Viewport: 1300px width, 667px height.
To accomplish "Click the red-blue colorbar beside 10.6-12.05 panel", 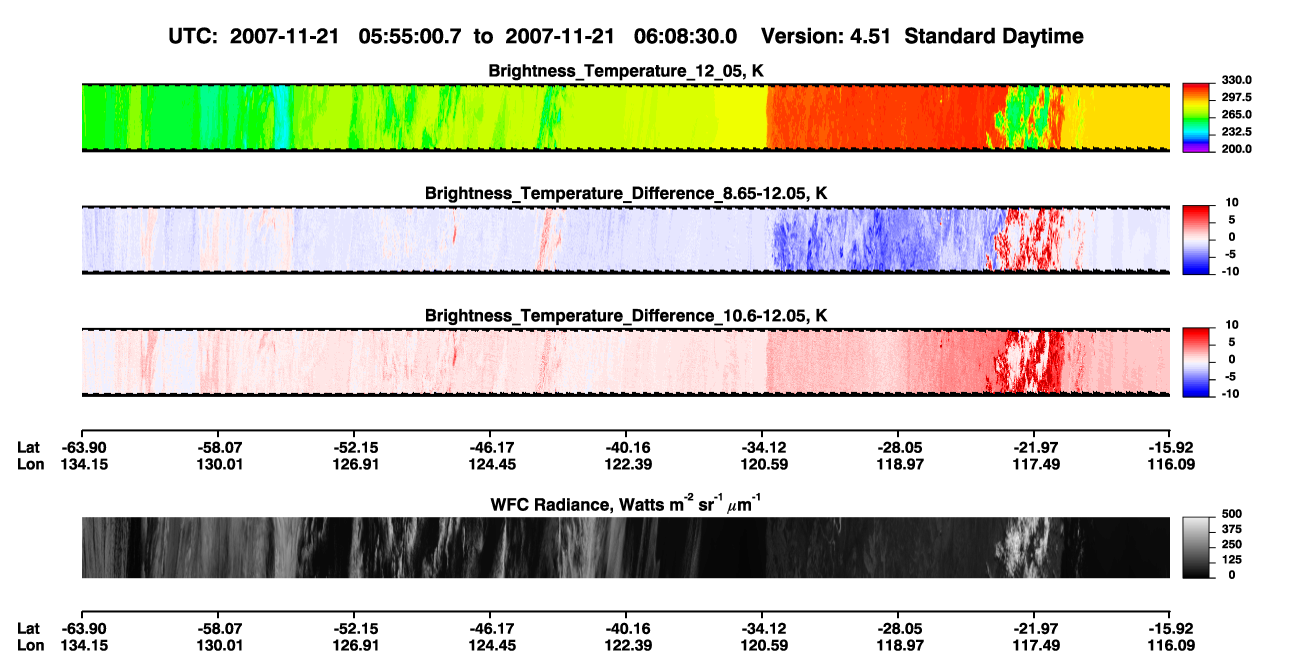I will (1197, 361).
